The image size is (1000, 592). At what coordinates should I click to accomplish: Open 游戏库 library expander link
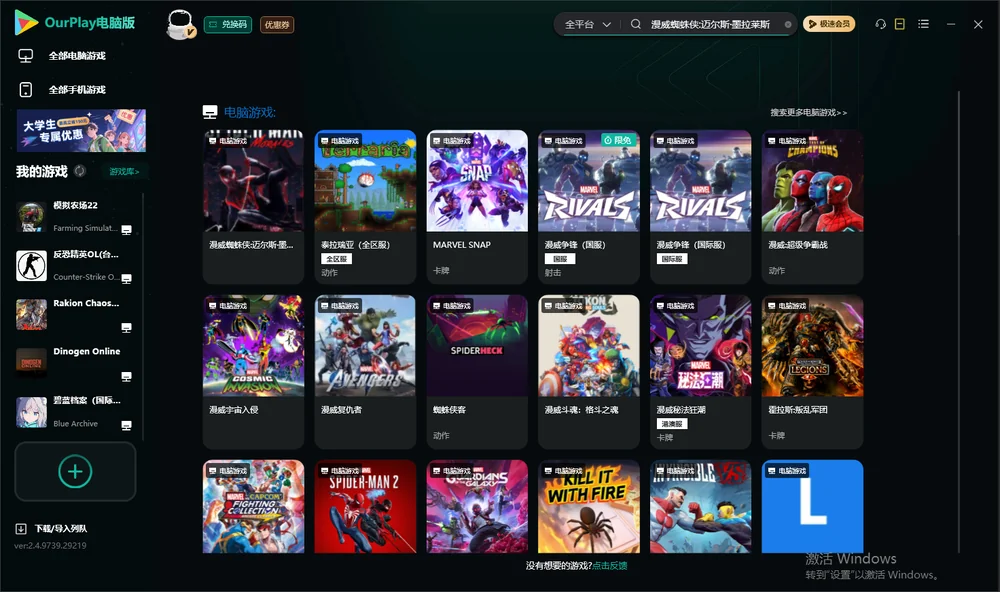pos(124,172)
